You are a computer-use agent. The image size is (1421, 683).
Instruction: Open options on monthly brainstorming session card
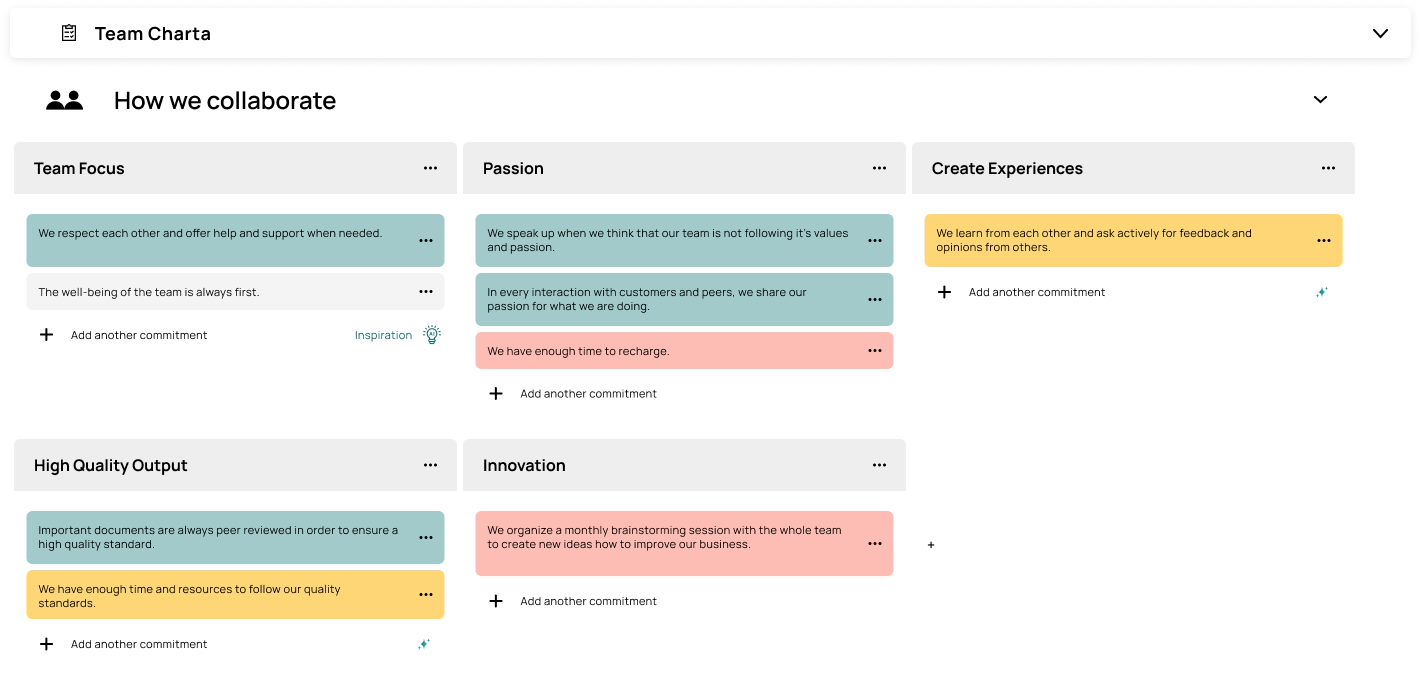(x=875, y=544)
